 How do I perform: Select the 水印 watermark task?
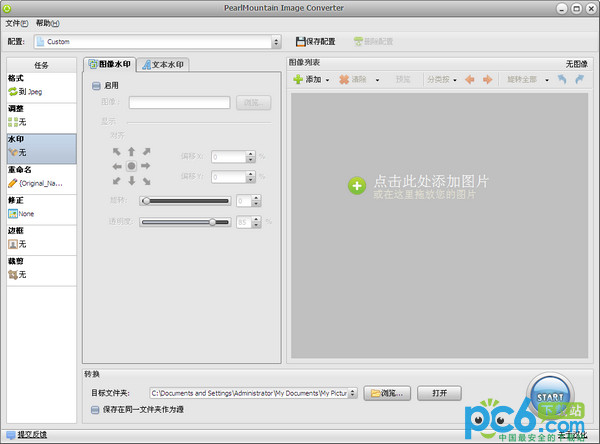point(41,149)
